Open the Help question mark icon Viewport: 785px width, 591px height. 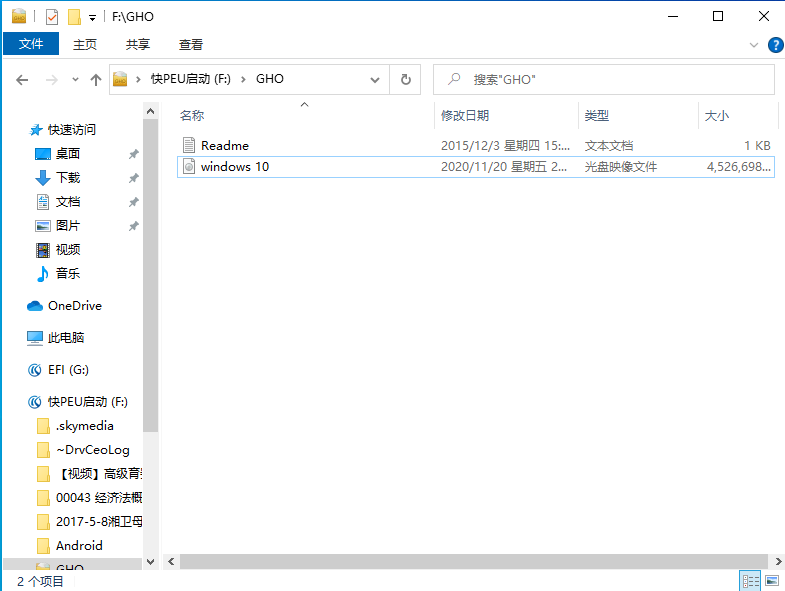tap(775, 45)
